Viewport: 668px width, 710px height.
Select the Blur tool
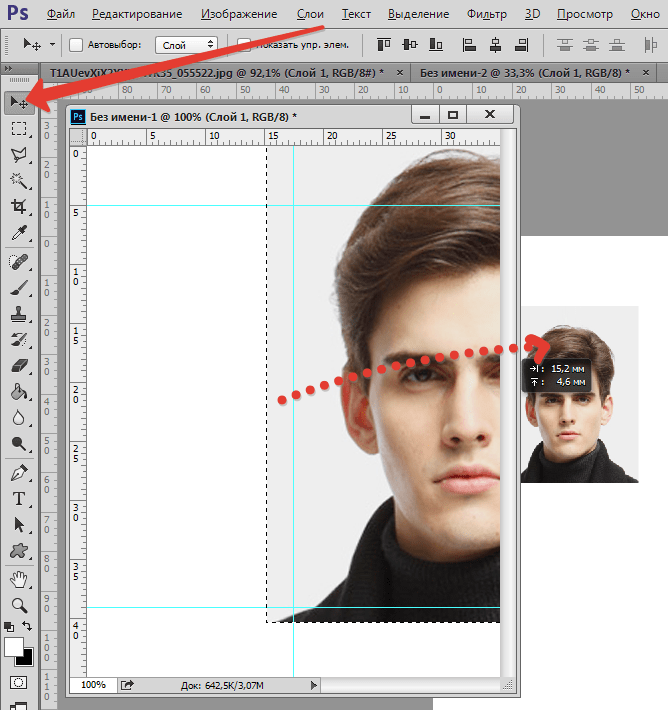click(19, 417)
